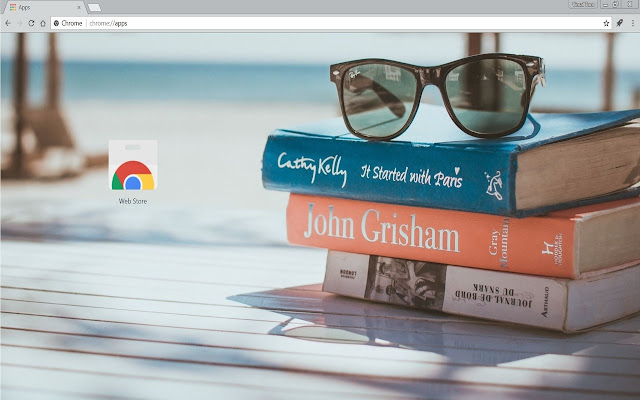This screenshot has height=400, width=640.
Task: Close the Apps tab
Action: click(79, 7)
